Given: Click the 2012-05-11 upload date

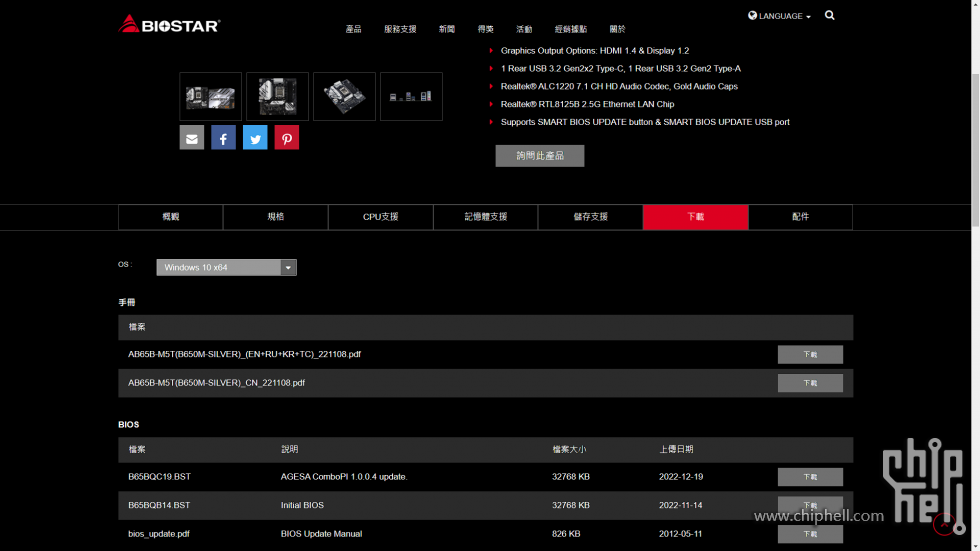Looking at the screenshot, I should [680, 534].
